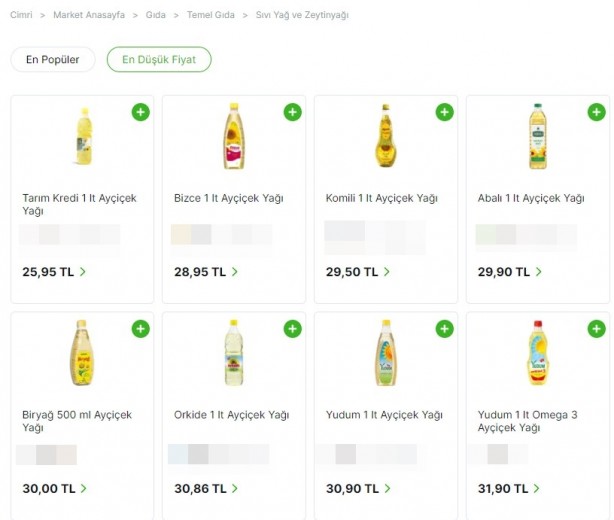614x520 pixels.
Task: Add Yudum 1 lt Omega 3 with plus
Action: coord(596,329)
